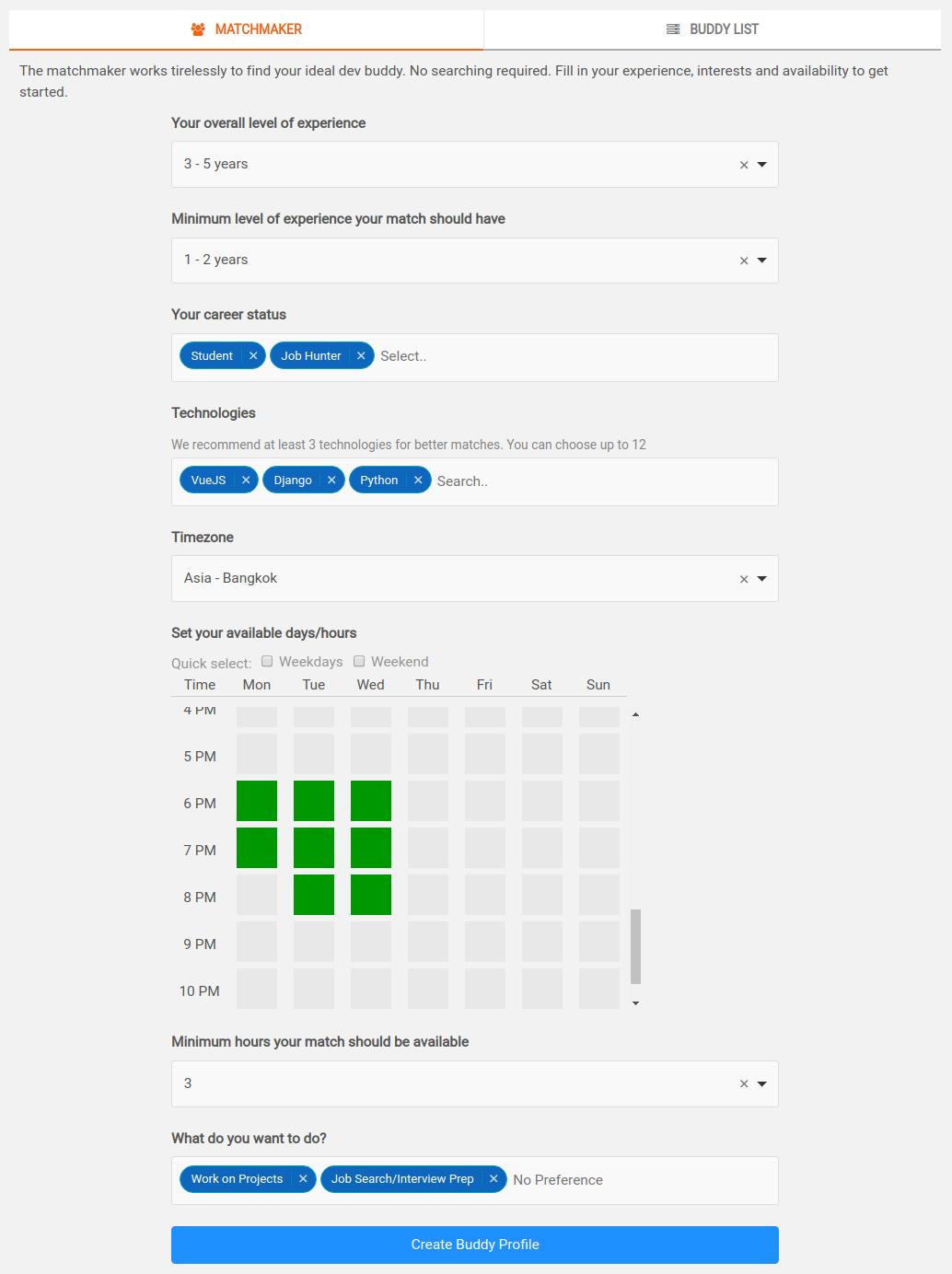Open the minimum match experience dropdown arrow
Screen dimensions: 952x1274
[x=762, y=261]
